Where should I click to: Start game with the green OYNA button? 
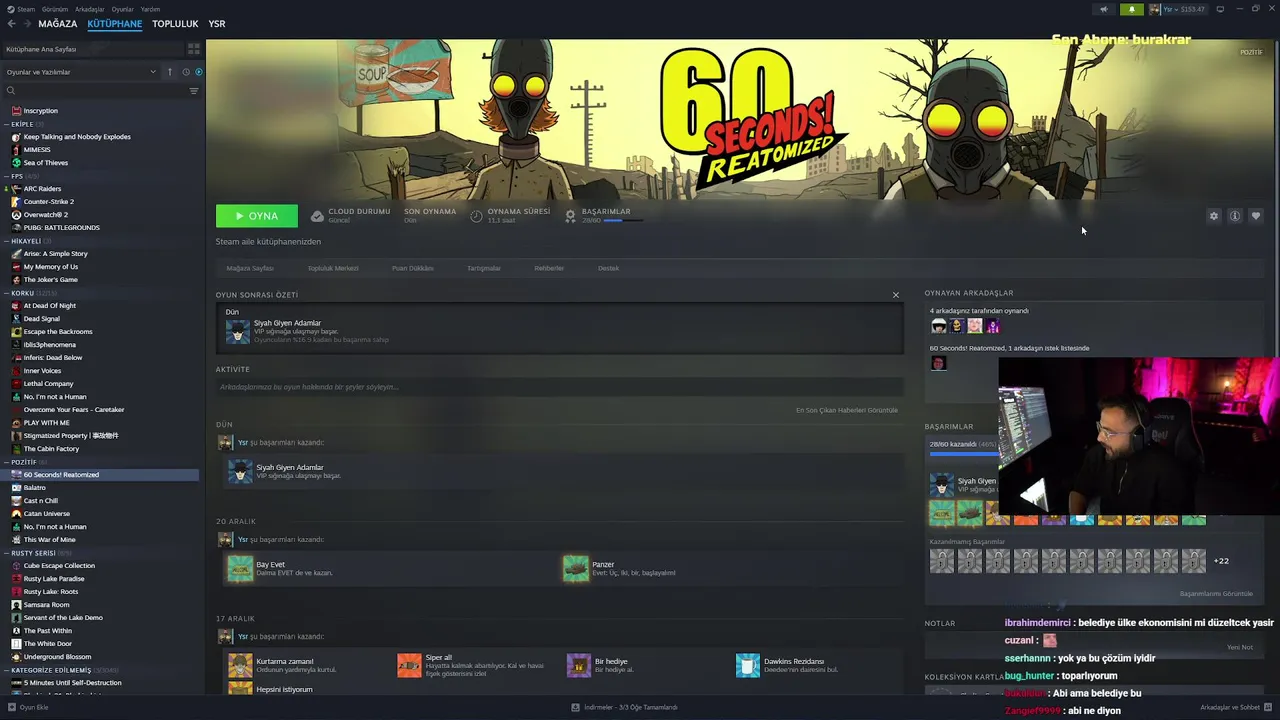click(257, 216)
